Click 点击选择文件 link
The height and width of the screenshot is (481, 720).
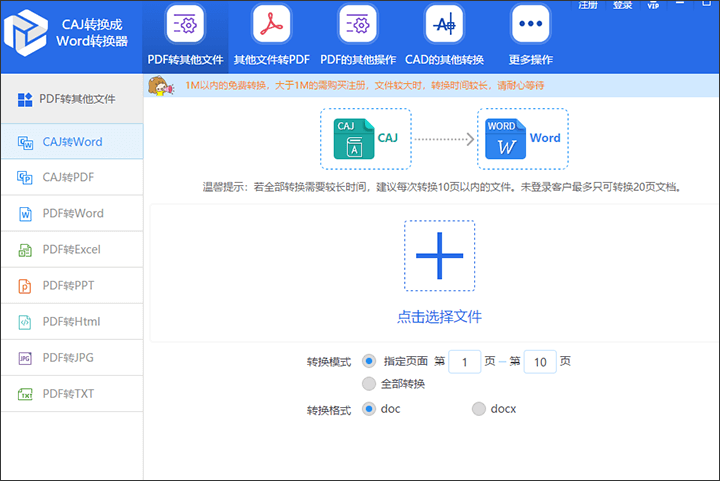pyautogui.click(x=439, y=317)
